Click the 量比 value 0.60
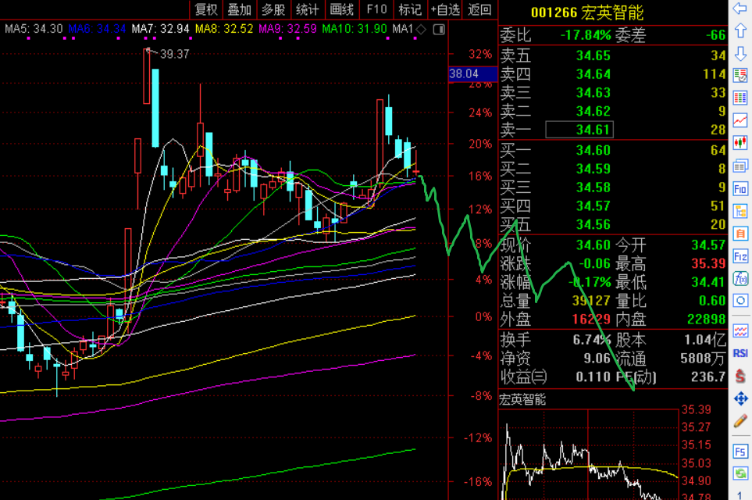The height and width of the screenshot is (500, 752). 712,301
